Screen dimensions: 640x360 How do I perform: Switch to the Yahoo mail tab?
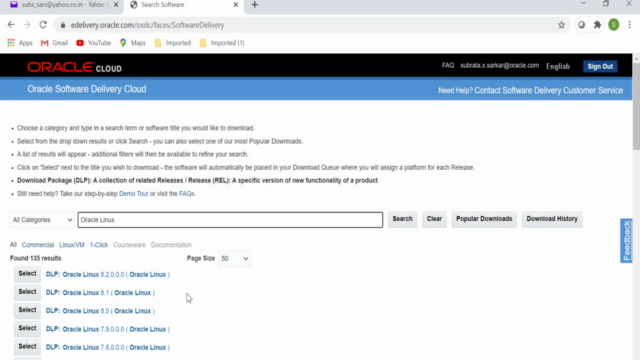click(61, 5)
